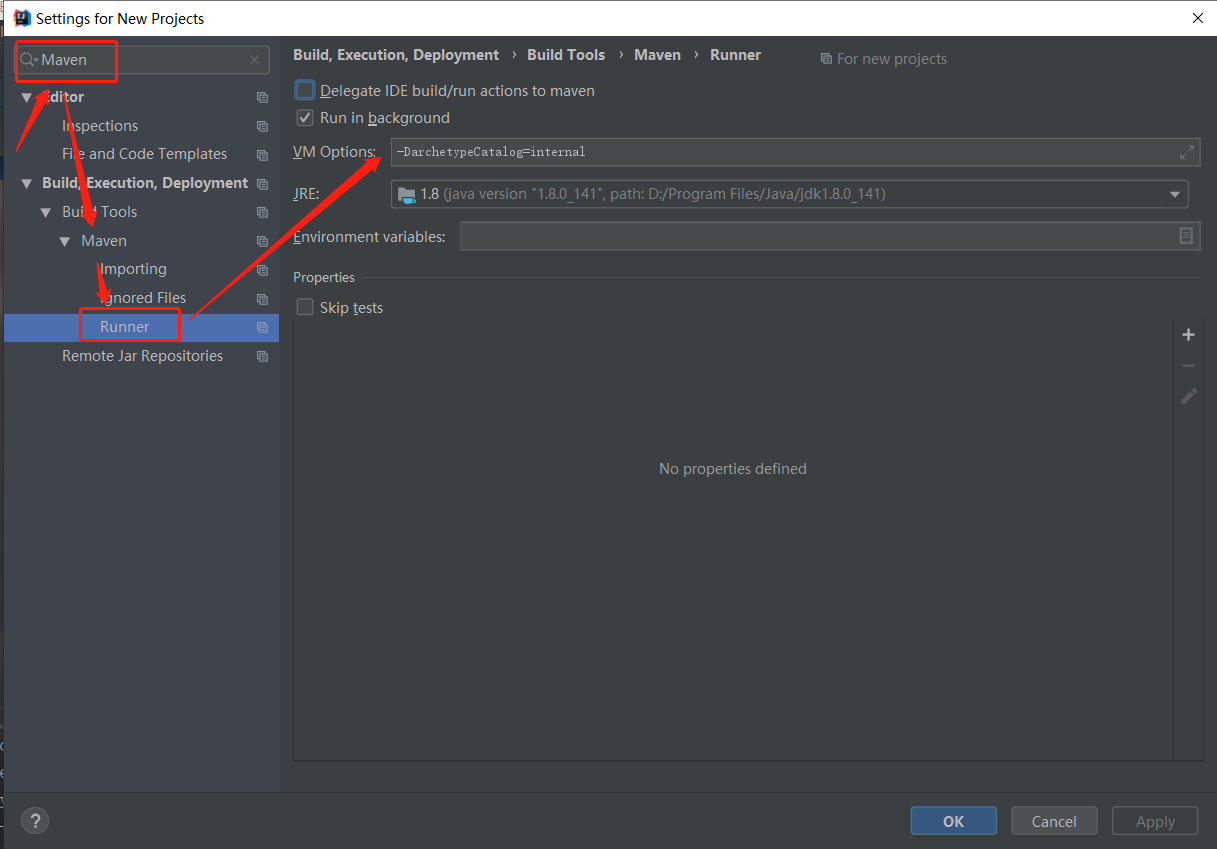Click the copy icon beside Inspections

coord(262,127)
